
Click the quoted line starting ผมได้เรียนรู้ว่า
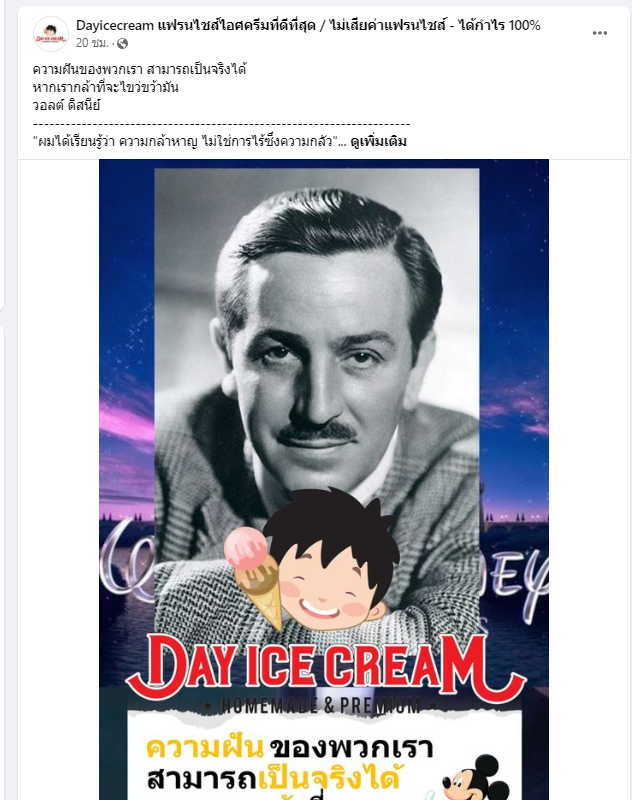click(x=185, y=141)
